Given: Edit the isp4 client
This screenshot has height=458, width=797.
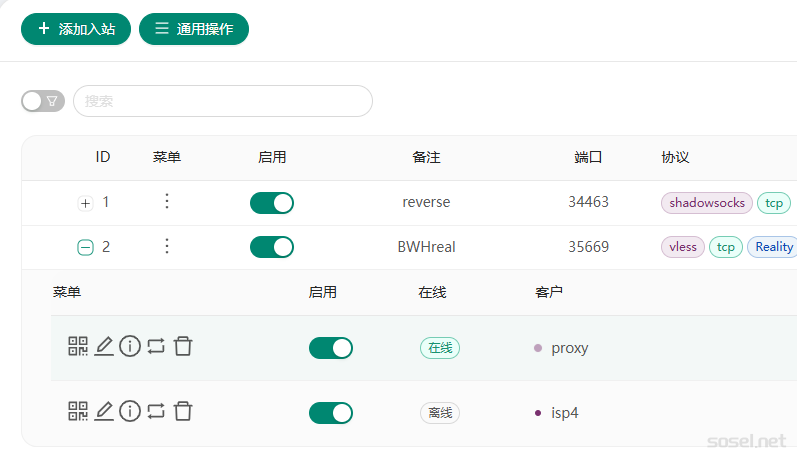Looking at the screenshot, I should click(104, 411).
